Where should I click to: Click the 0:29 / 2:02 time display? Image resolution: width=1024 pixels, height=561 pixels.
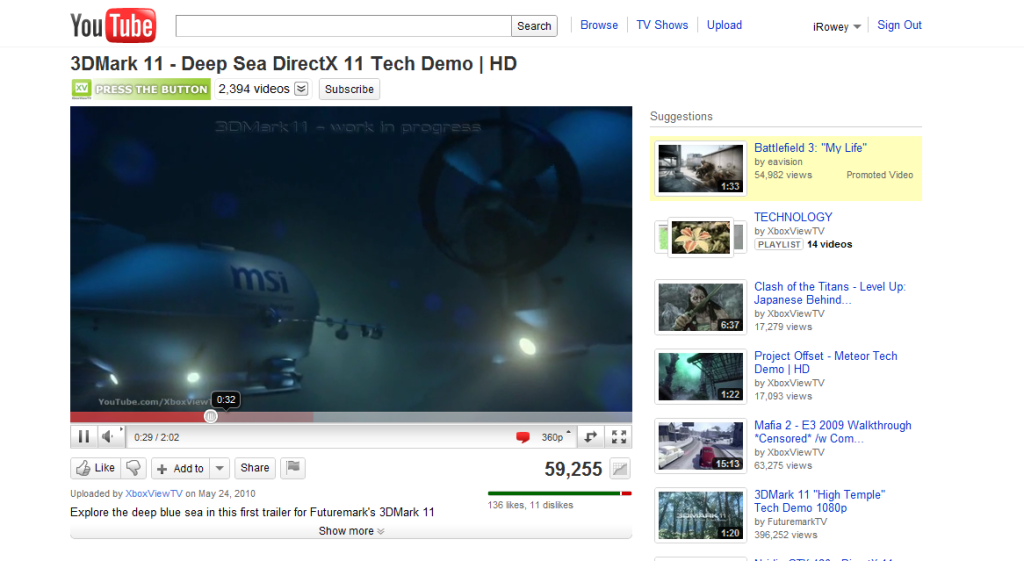click(x=157, y=438)
